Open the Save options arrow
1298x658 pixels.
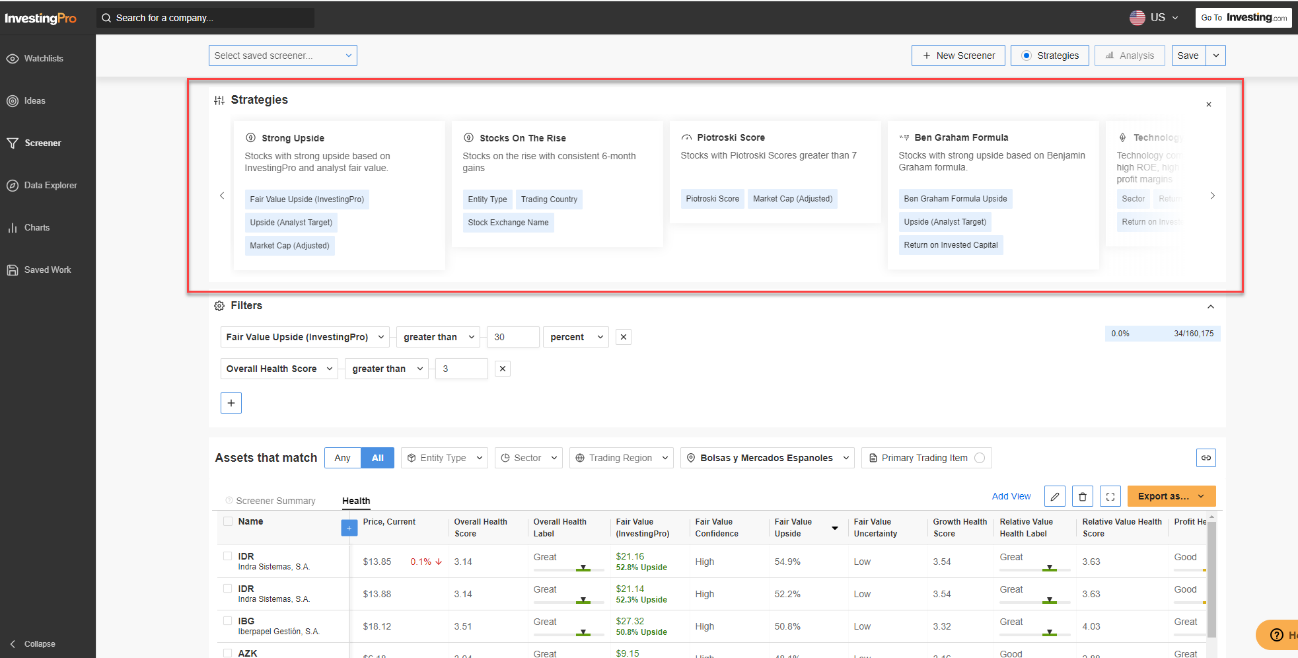(x=1216, y=56)
